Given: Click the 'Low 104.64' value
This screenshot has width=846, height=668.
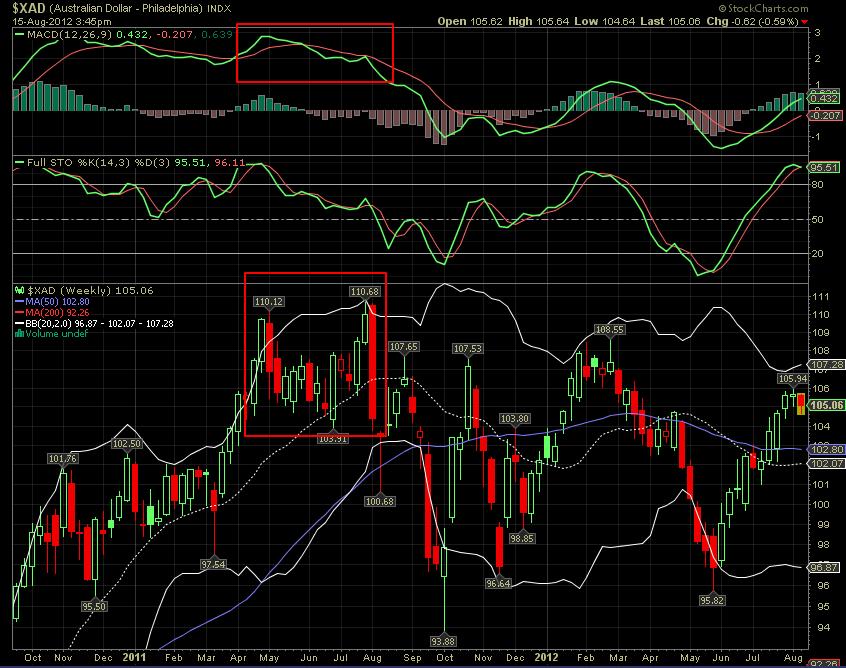Looking at the screenshot, I should (x=605, y=22).
